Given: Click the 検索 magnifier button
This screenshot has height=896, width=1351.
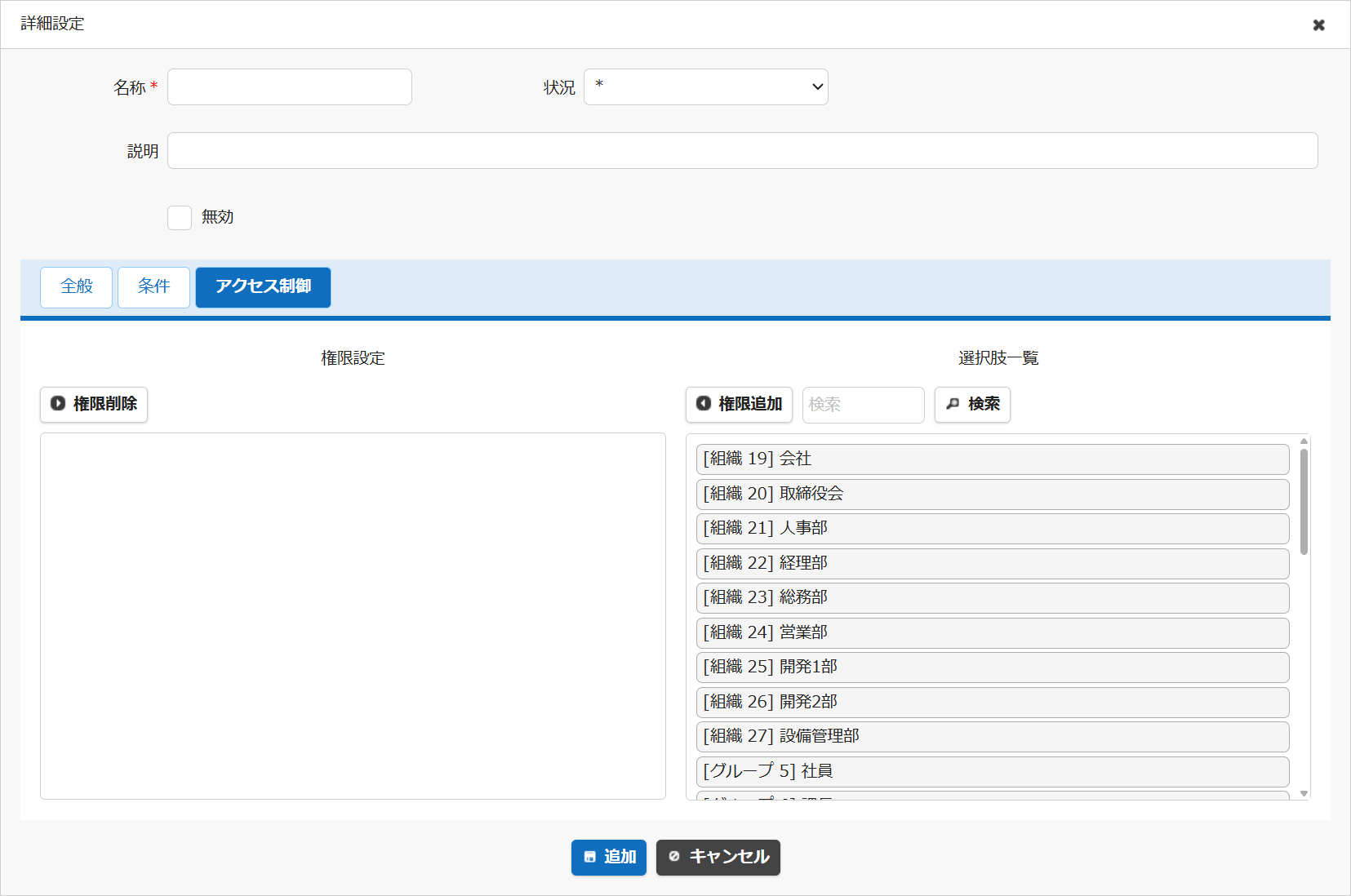Looking at the screenshot, I should (972, 405).
